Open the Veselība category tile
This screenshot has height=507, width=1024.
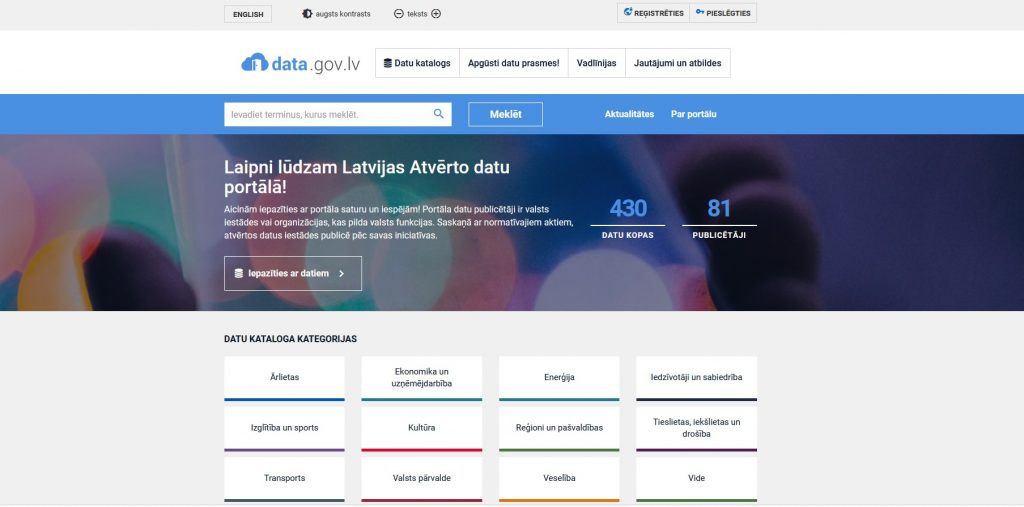pos(559,478)
